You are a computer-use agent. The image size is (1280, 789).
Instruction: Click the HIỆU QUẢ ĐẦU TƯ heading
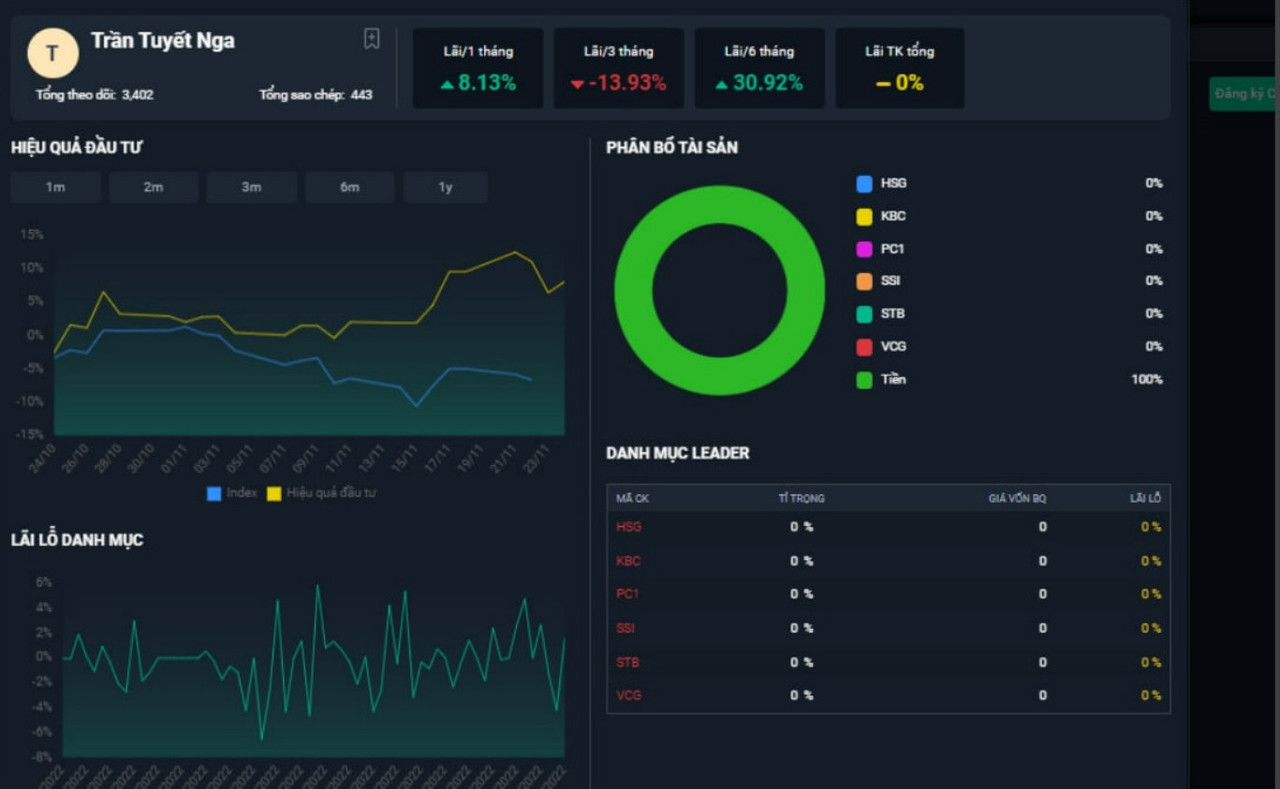tap(77, 148)
